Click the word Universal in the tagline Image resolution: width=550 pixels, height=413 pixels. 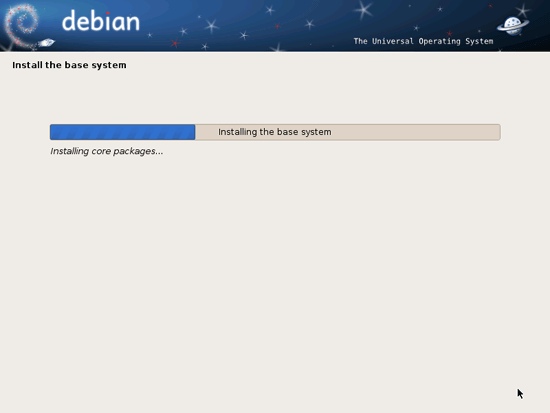click(x=393, y=41)
